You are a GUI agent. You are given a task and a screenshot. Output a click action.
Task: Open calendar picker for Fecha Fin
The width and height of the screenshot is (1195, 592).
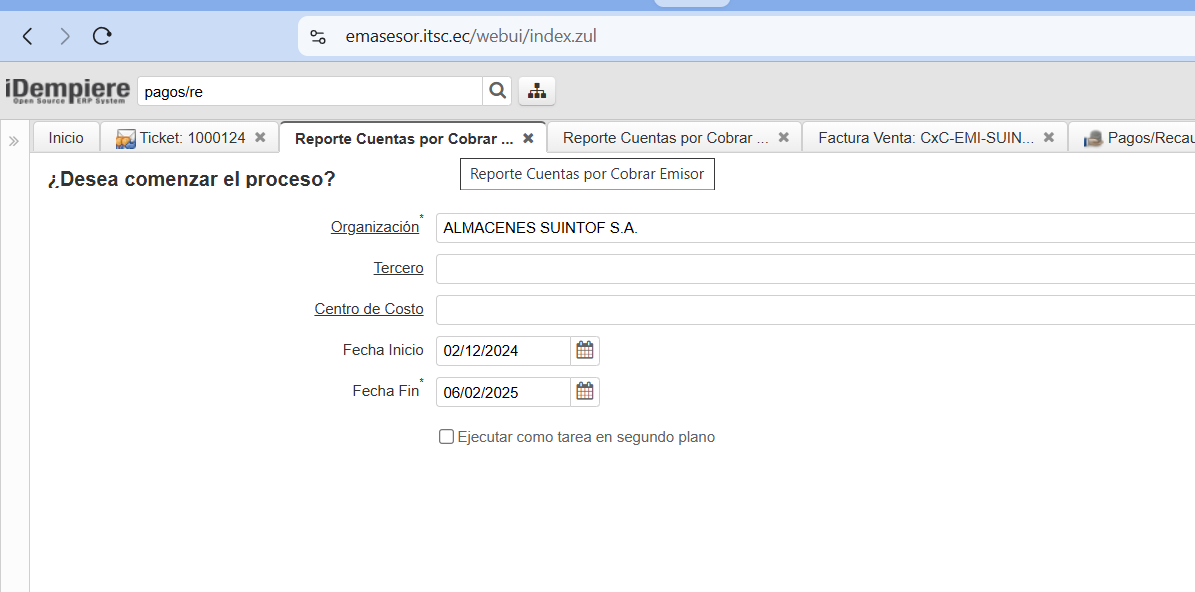[585, 392]
